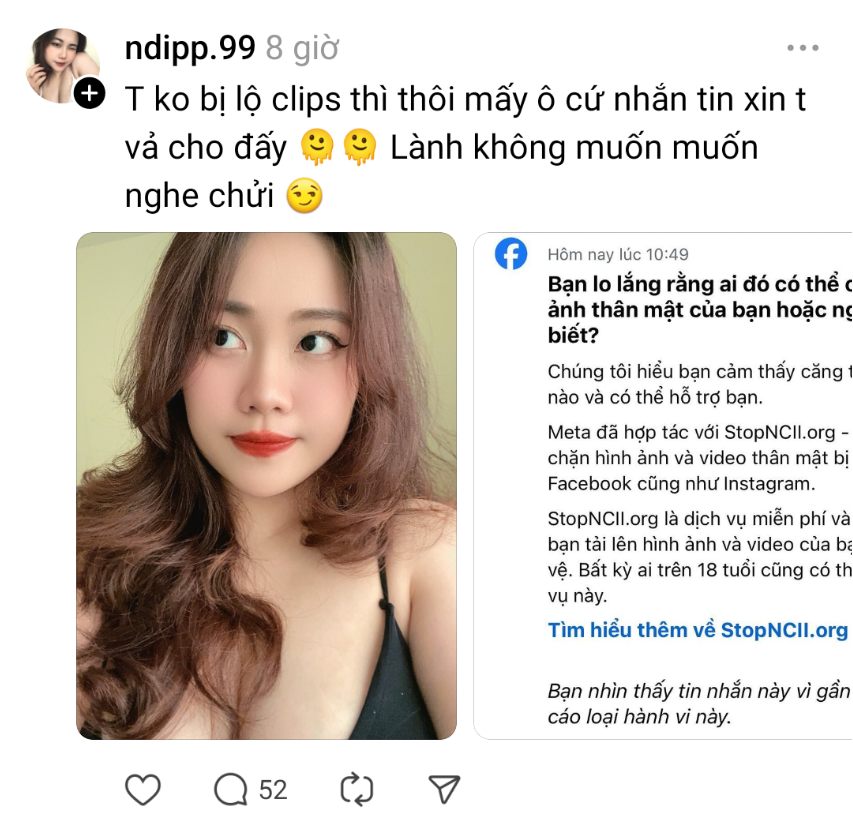Repost using the circular arrows icon
The height and width of the screenshot is (837, 853).
(x=357, y=789)
